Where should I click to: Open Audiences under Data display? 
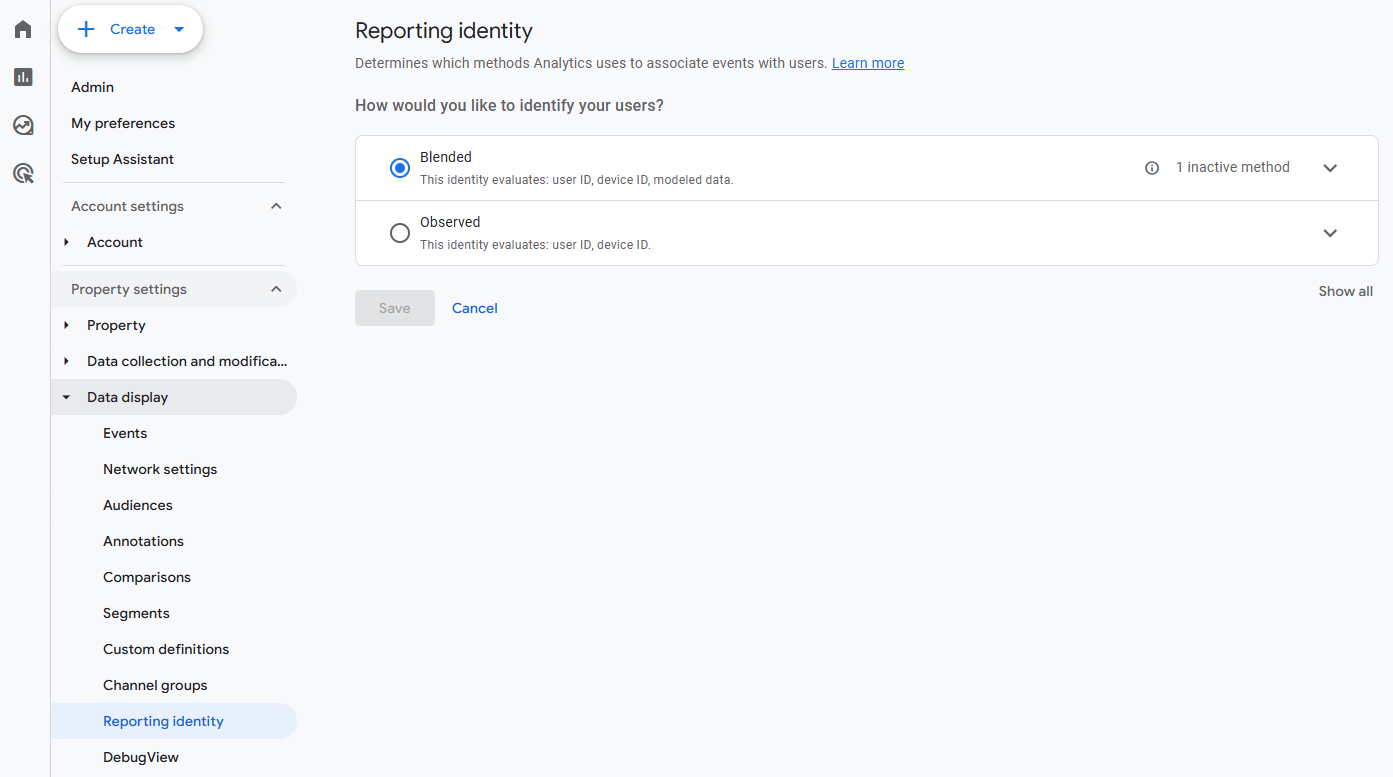[x=138, y=505]
